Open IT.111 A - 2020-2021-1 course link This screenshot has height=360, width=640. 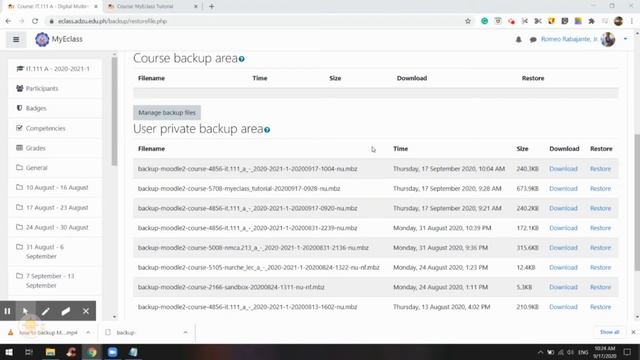pos(55,69)
